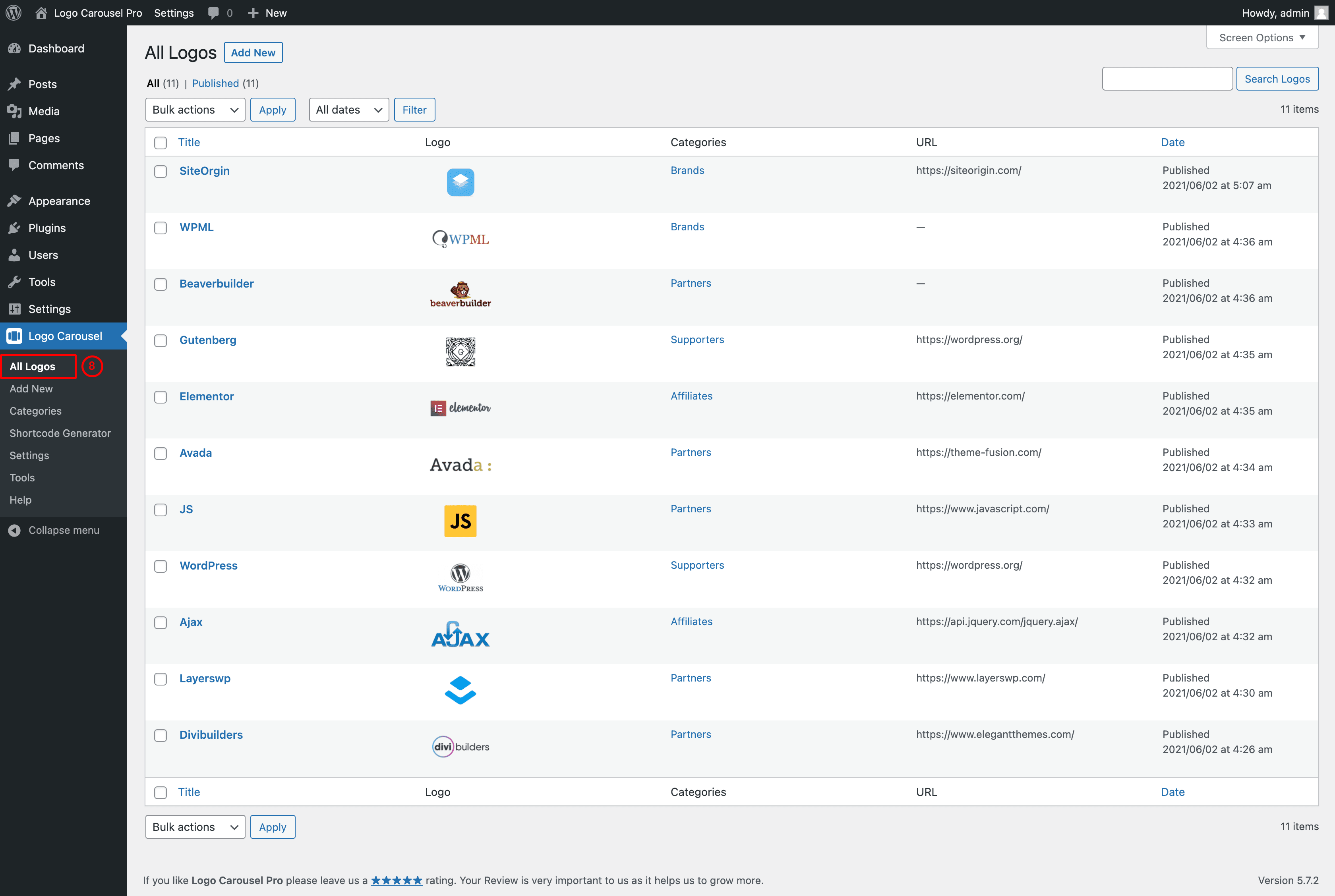Viewport: 1335px width, 896px height.
Task: Open Shortcode Generator submenu item
Action: (x=60, y=433)
